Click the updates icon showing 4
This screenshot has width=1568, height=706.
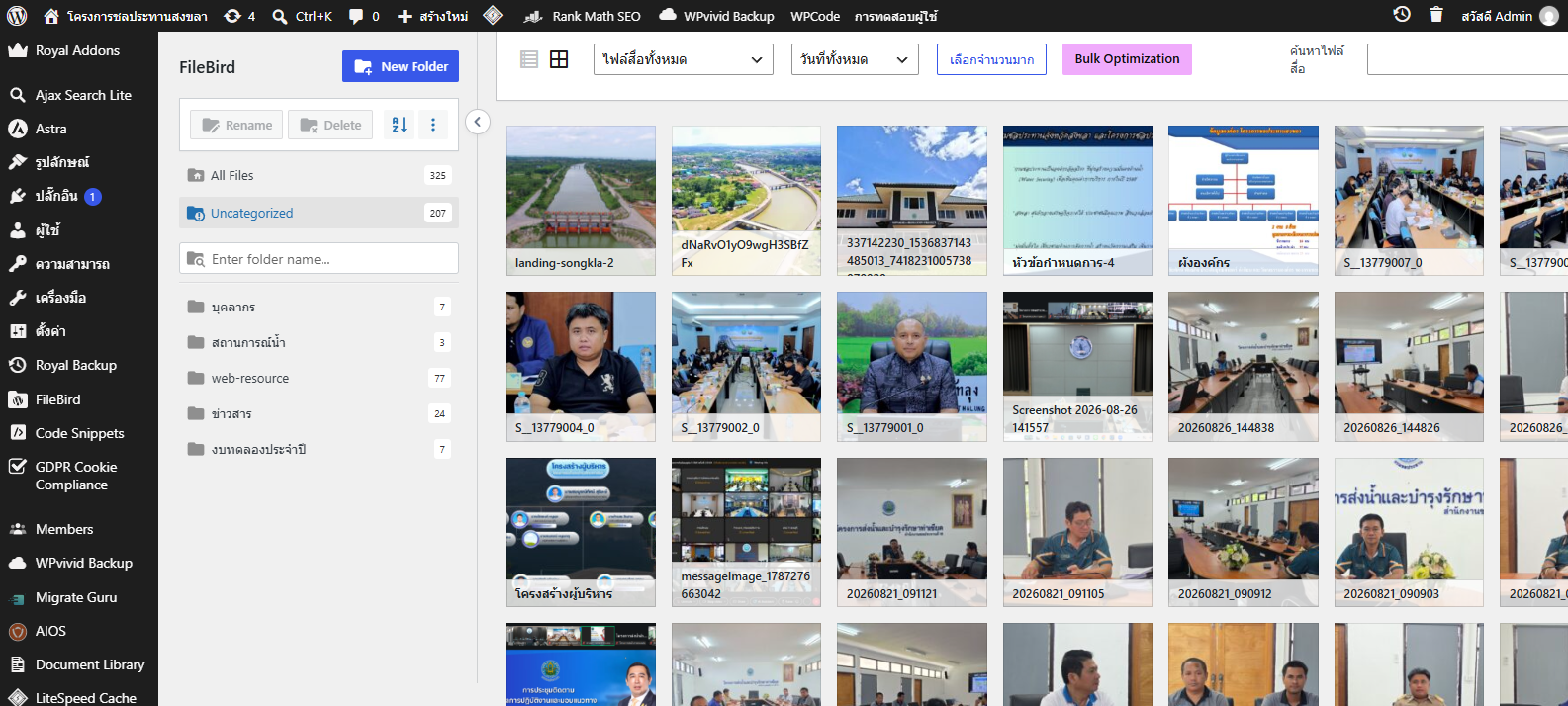pyautogui.click(x=239, y=16)
